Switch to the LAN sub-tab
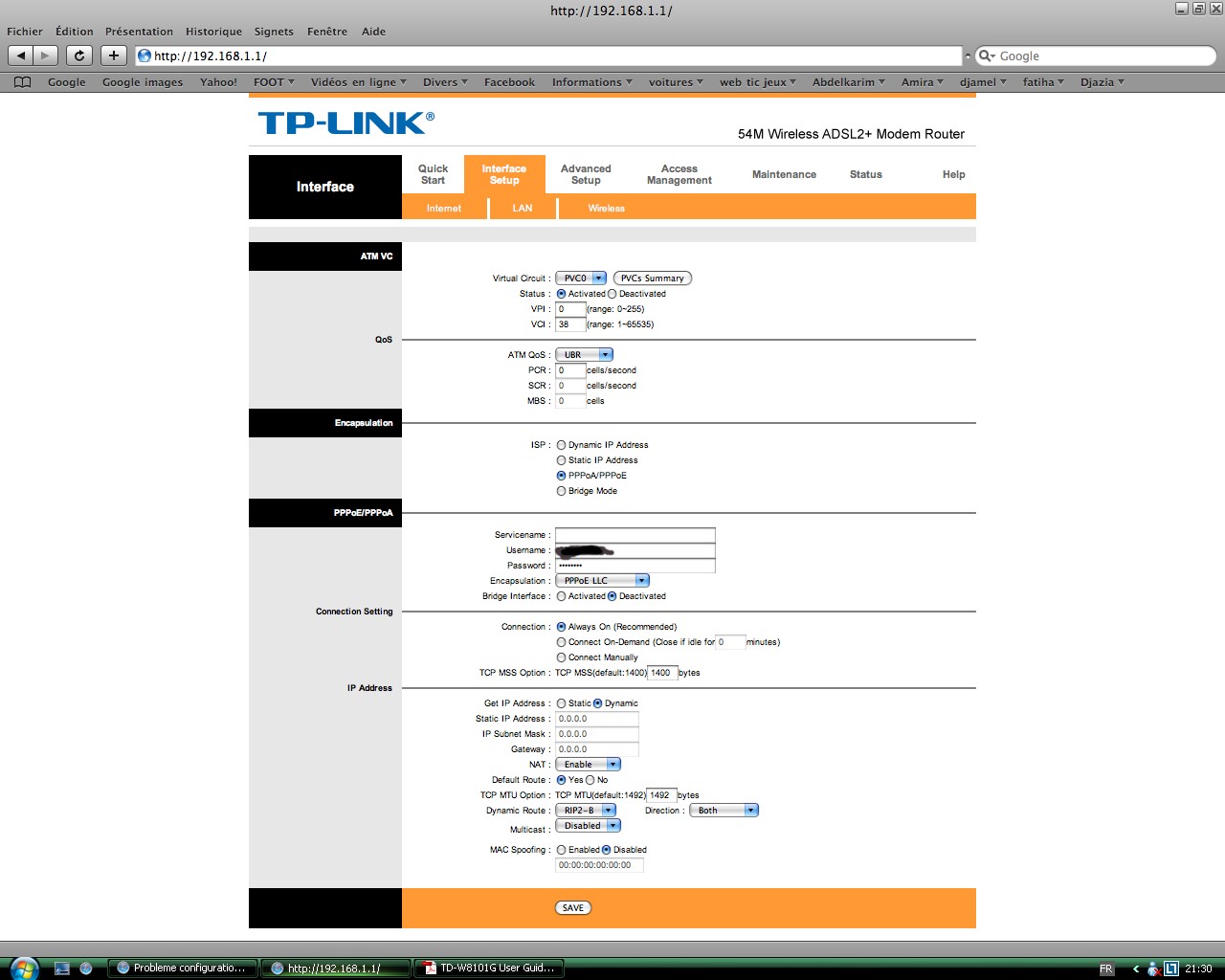 click(523, 208)
